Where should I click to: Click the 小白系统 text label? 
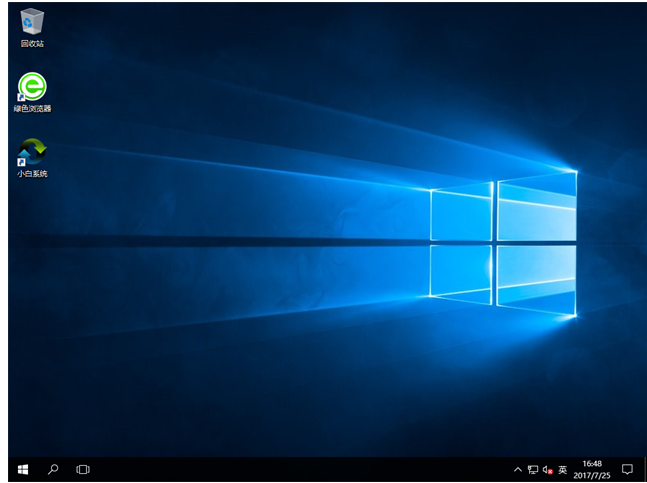pos(32,174)
